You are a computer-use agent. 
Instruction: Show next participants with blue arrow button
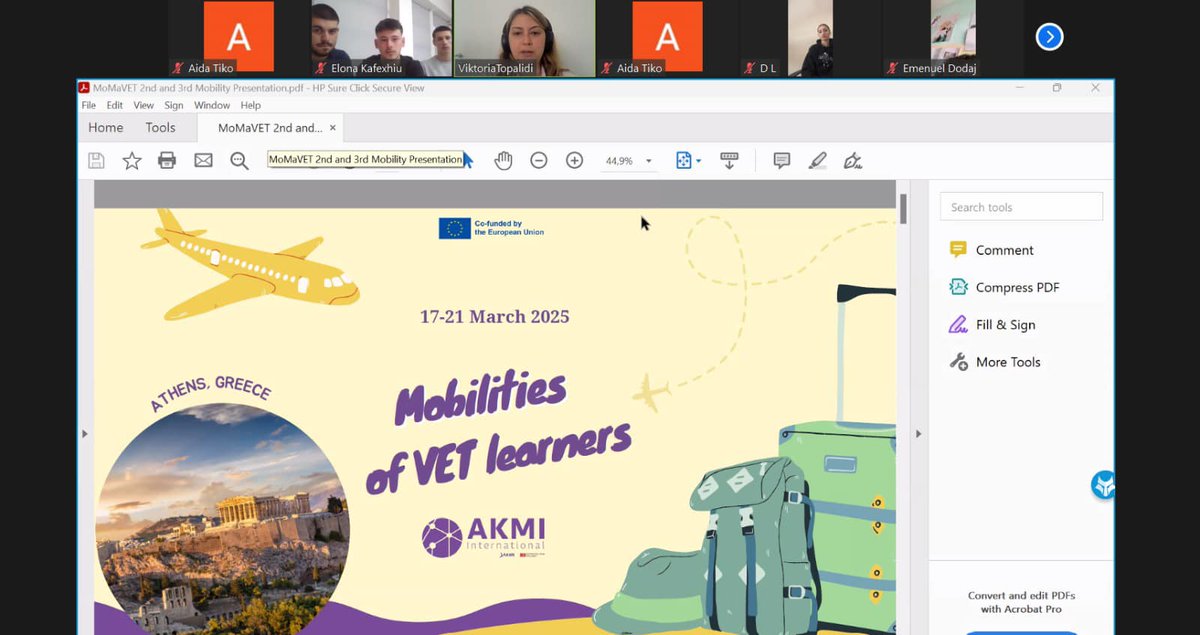(x=1048, y=37)
